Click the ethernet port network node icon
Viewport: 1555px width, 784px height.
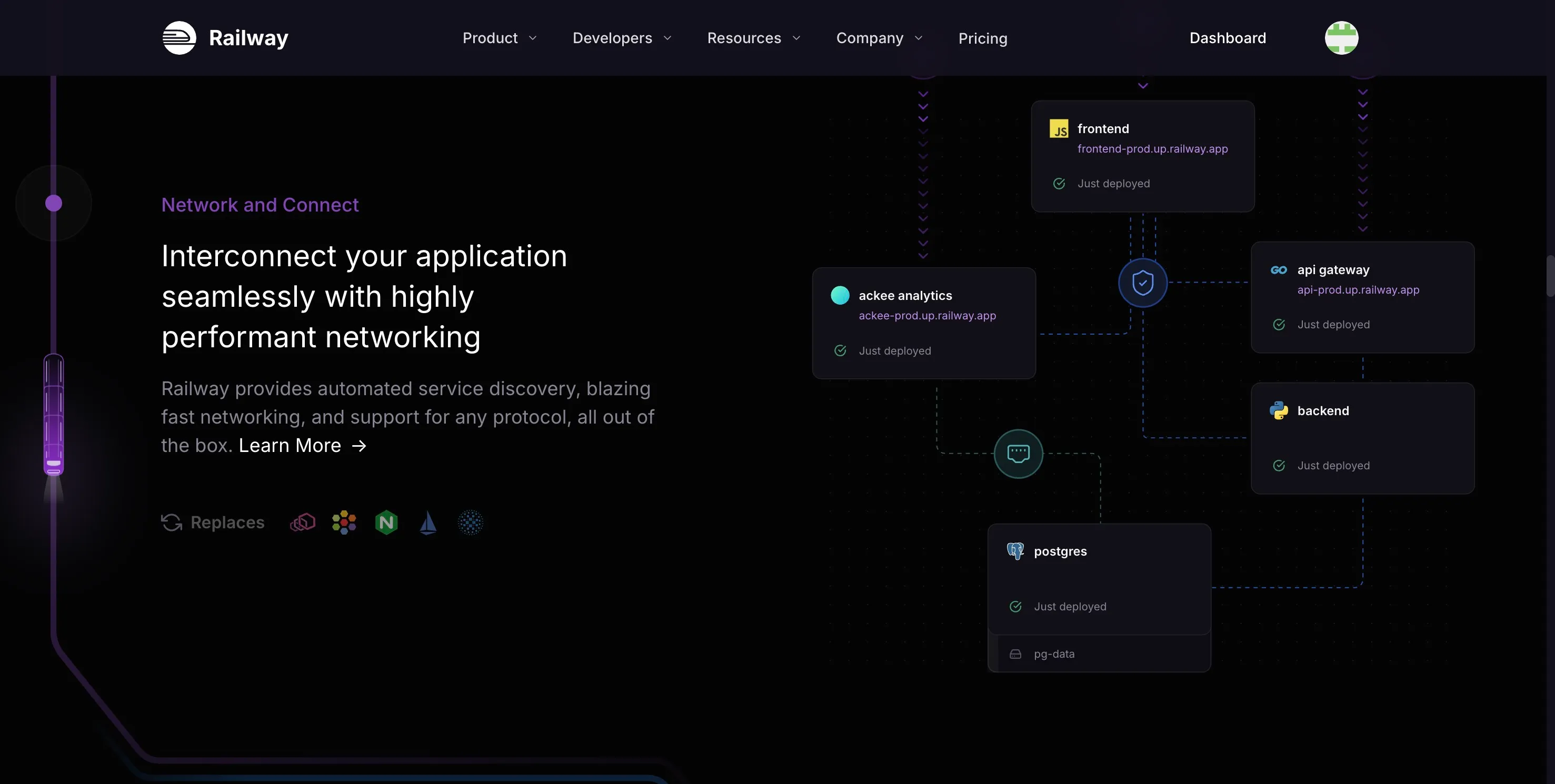[x=1019, y=453]
